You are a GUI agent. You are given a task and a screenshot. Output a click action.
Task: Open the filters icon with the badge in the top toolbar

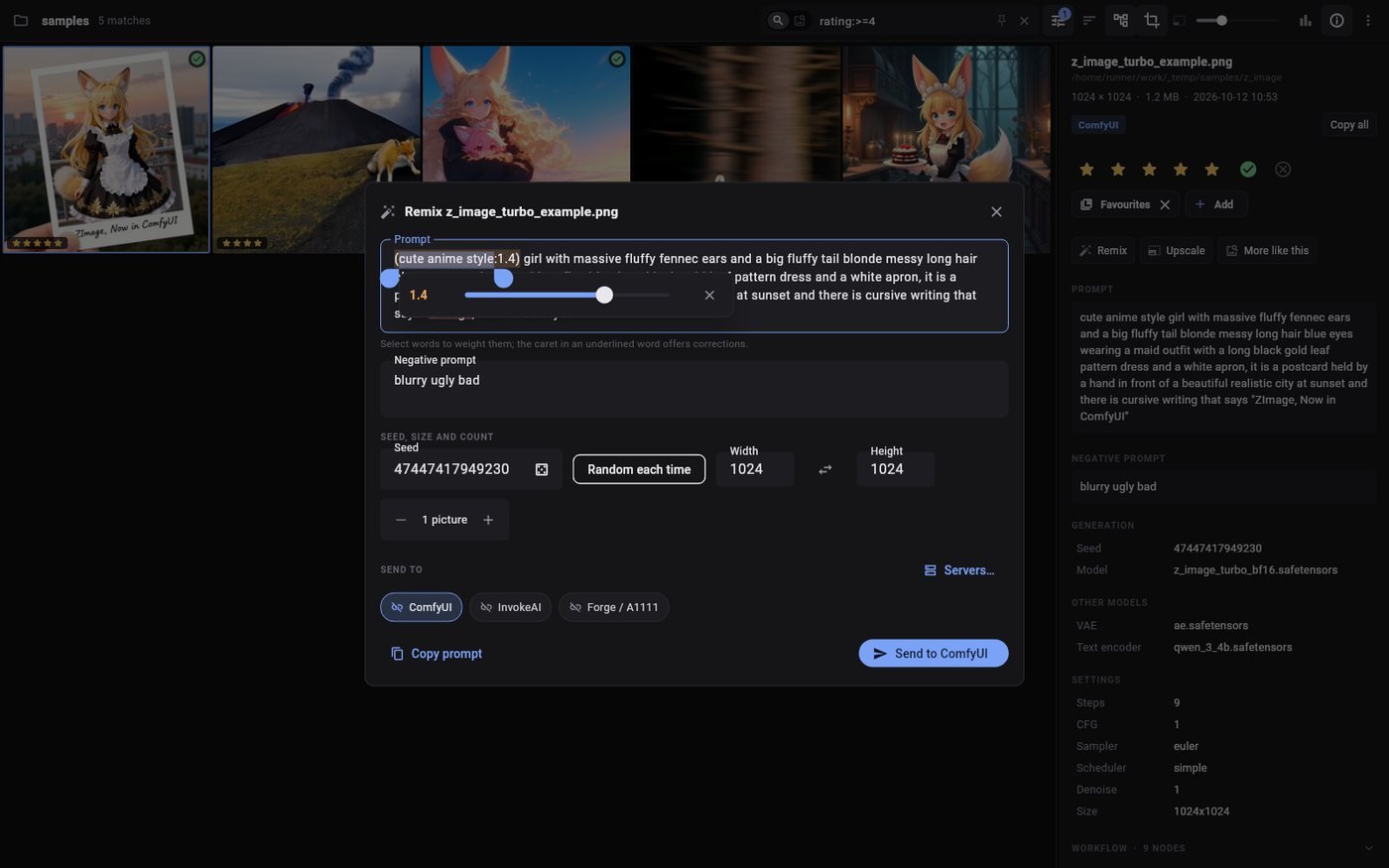tap(1059, 20)
